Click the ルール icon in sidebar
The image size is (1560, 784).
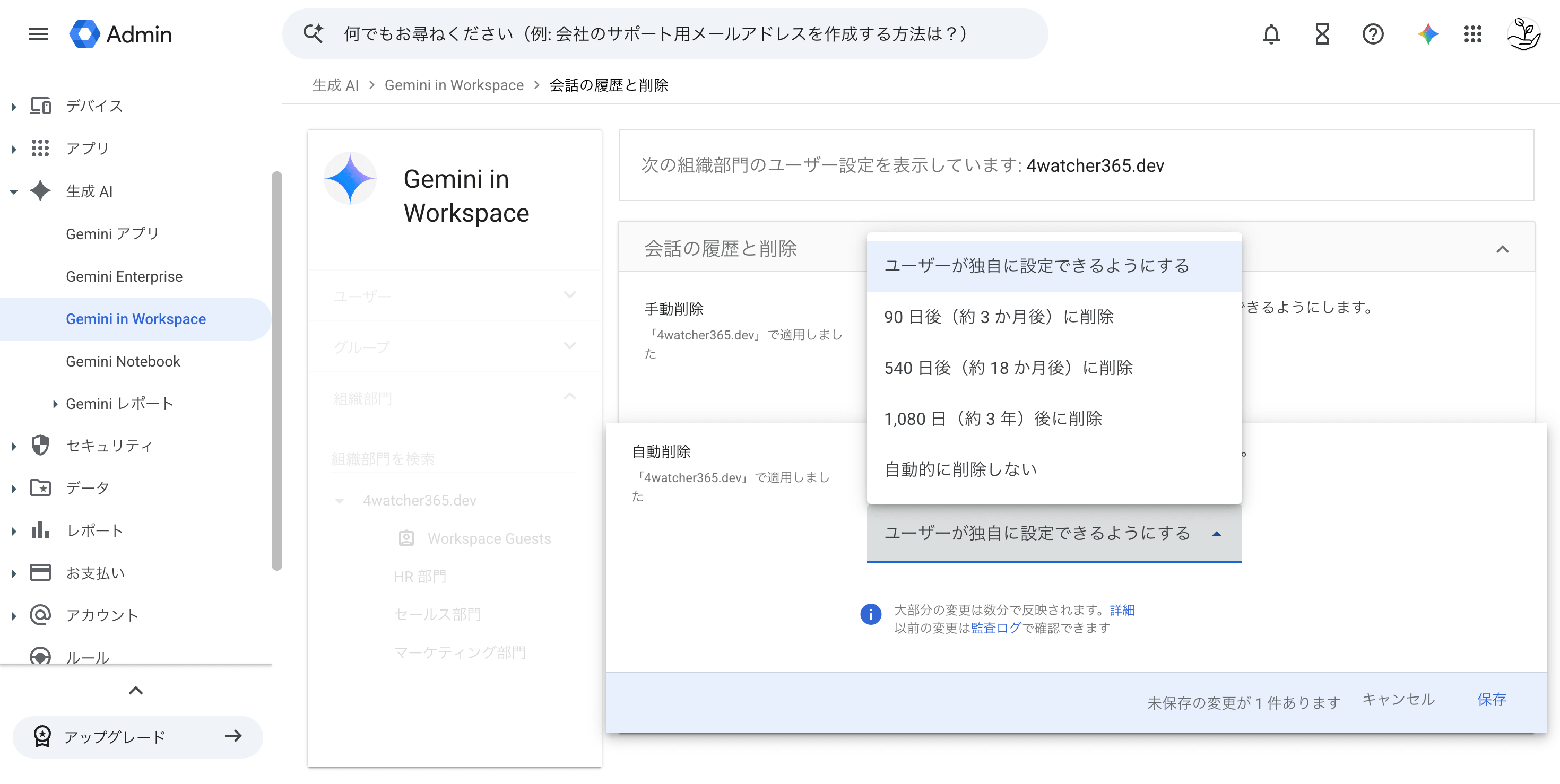coord(40,656)
